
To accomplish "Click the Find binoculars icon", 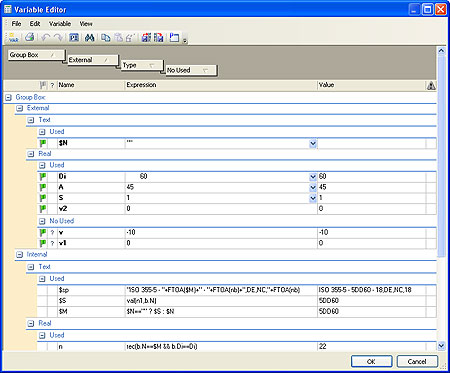I will click(x=89, y=37).
